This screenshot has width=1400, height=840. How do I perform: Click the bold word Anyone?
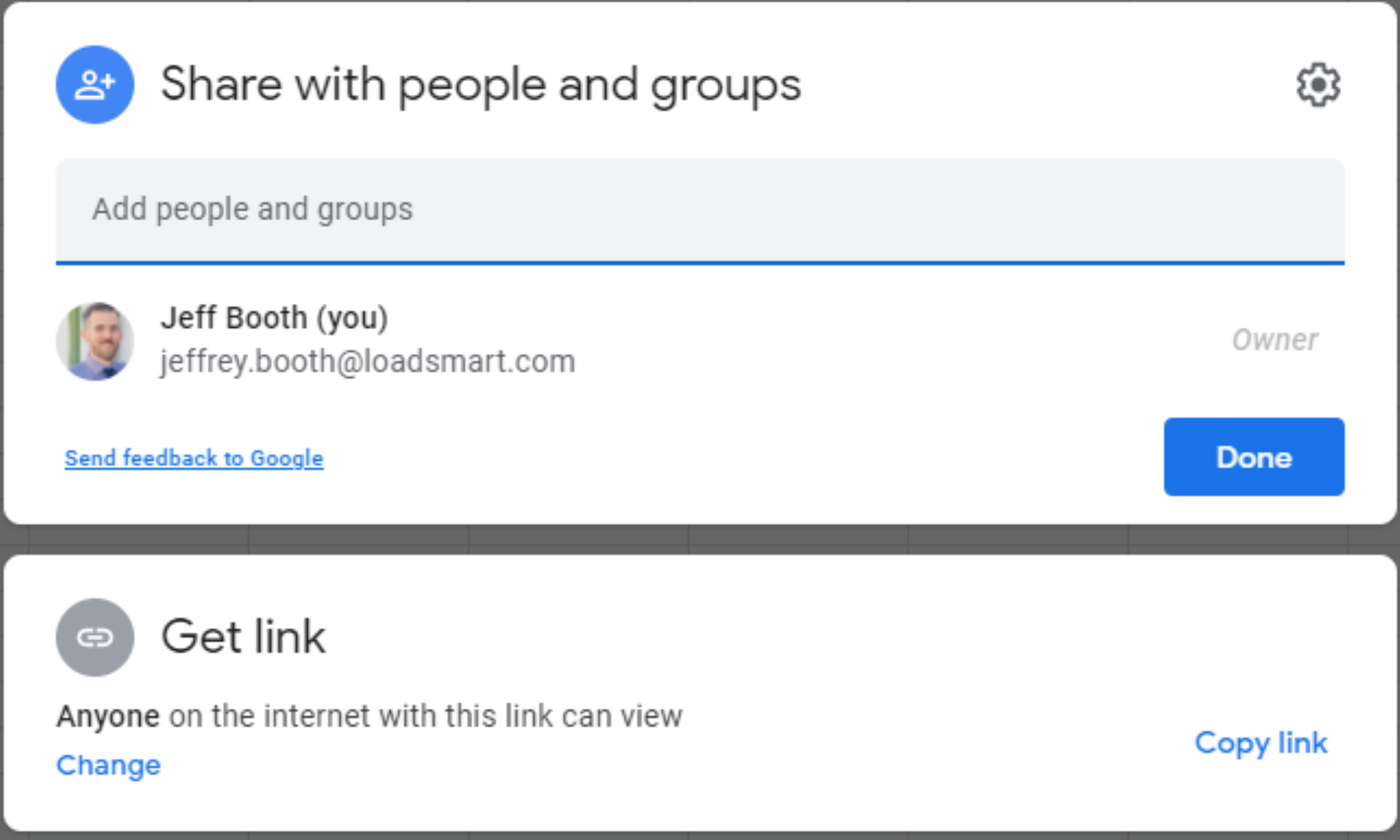[107, 717]
